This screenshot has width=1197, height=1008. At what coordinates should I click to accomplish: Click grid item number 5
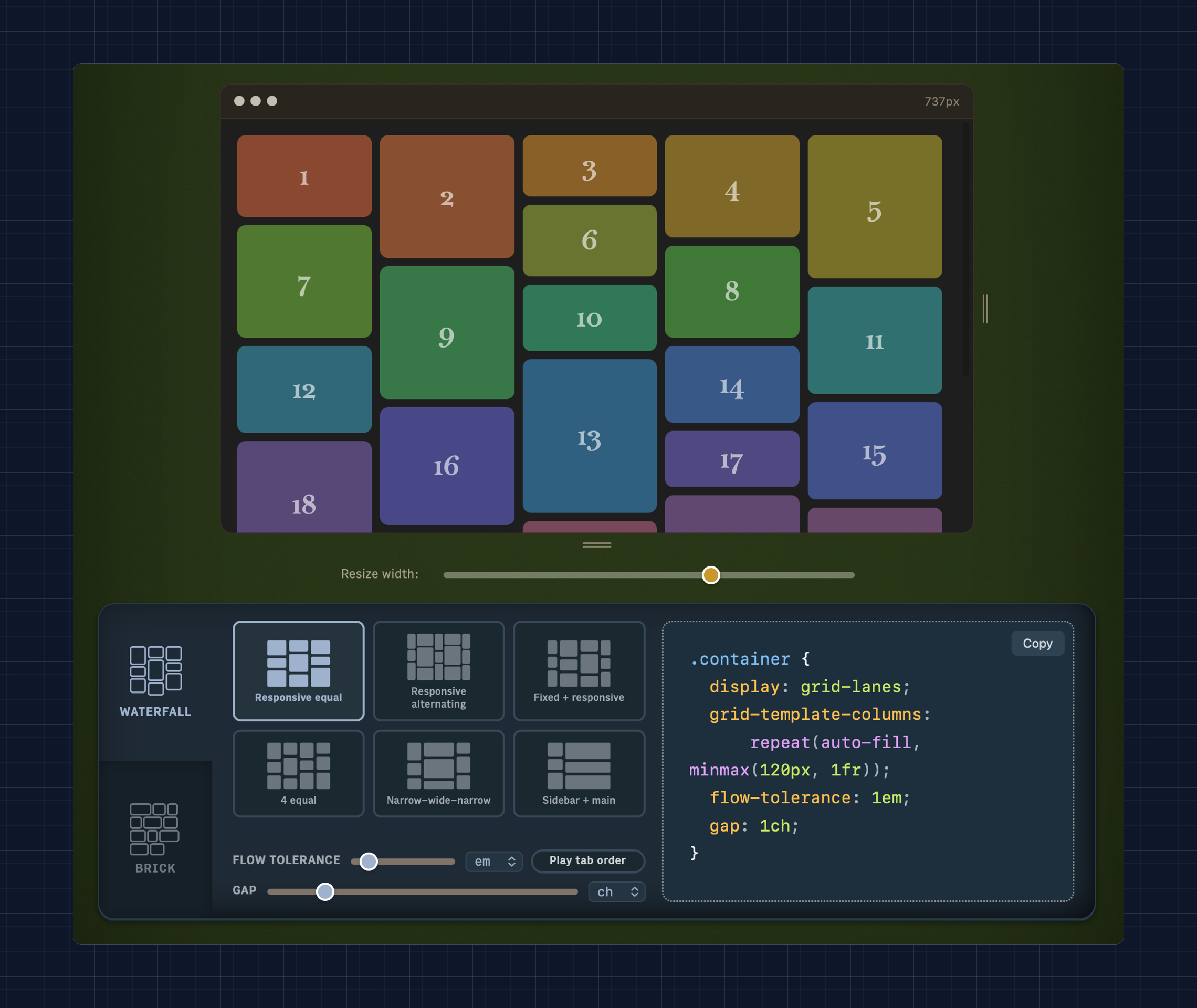tap(874, 207)
